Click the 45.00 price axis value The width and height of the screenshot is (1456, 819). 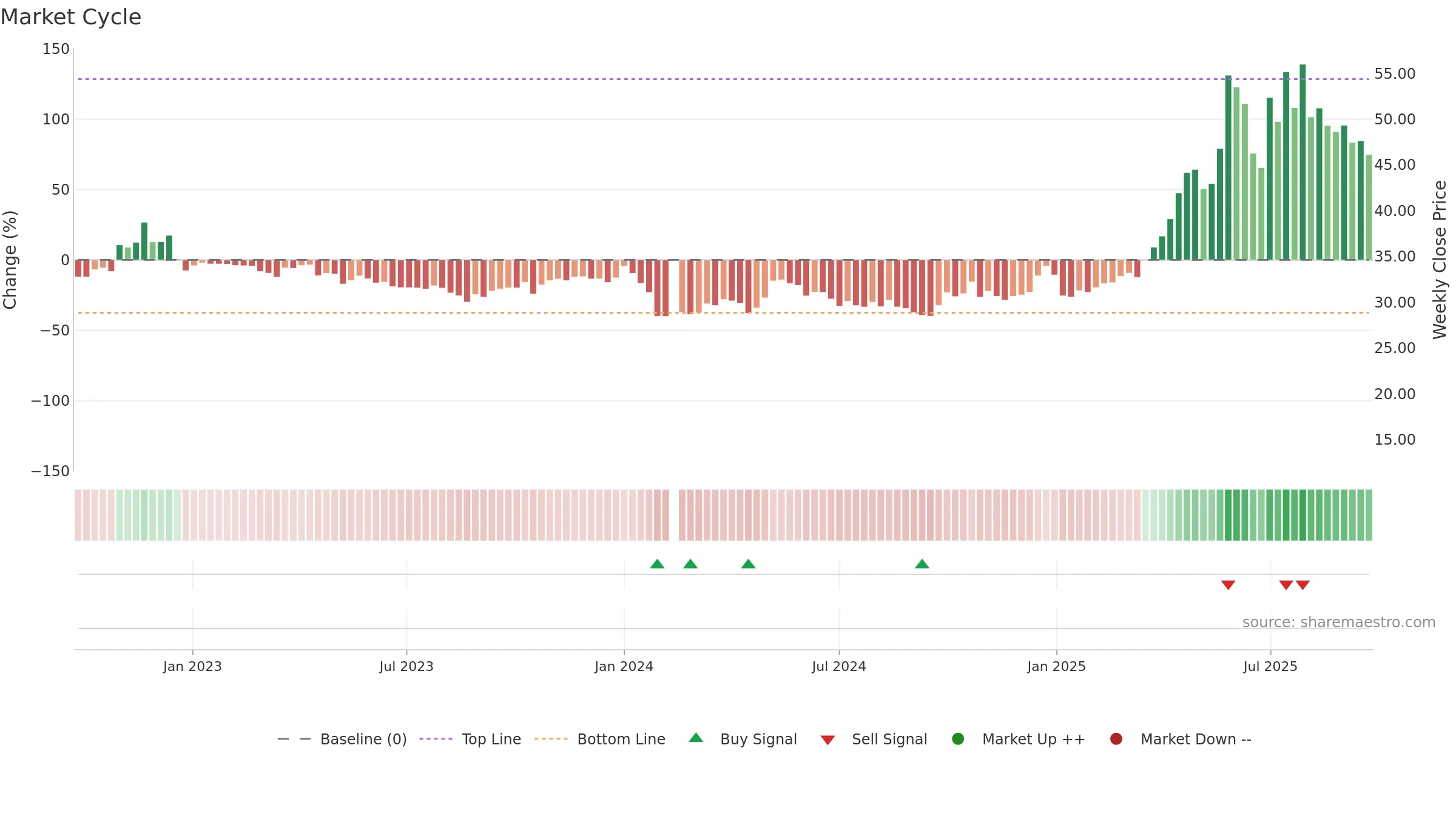(1395, 165)
